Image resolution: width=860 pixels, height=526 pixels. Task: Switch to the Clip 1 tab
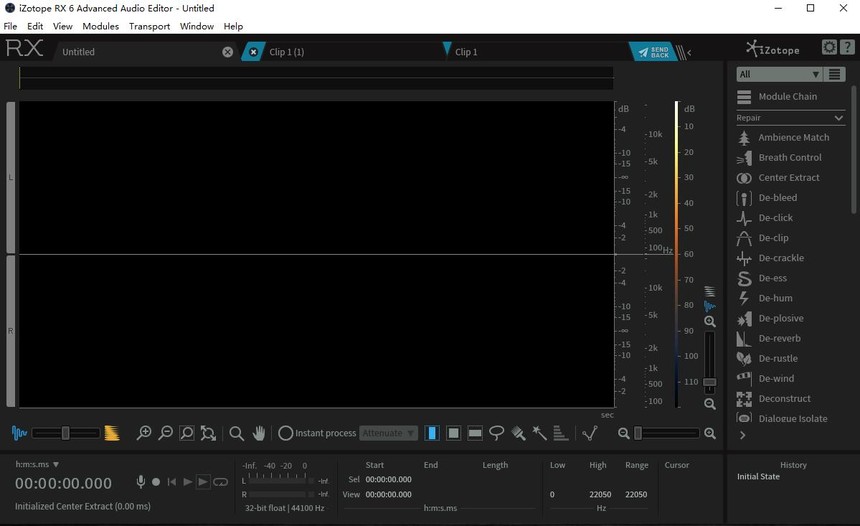[x=538, y=52]
